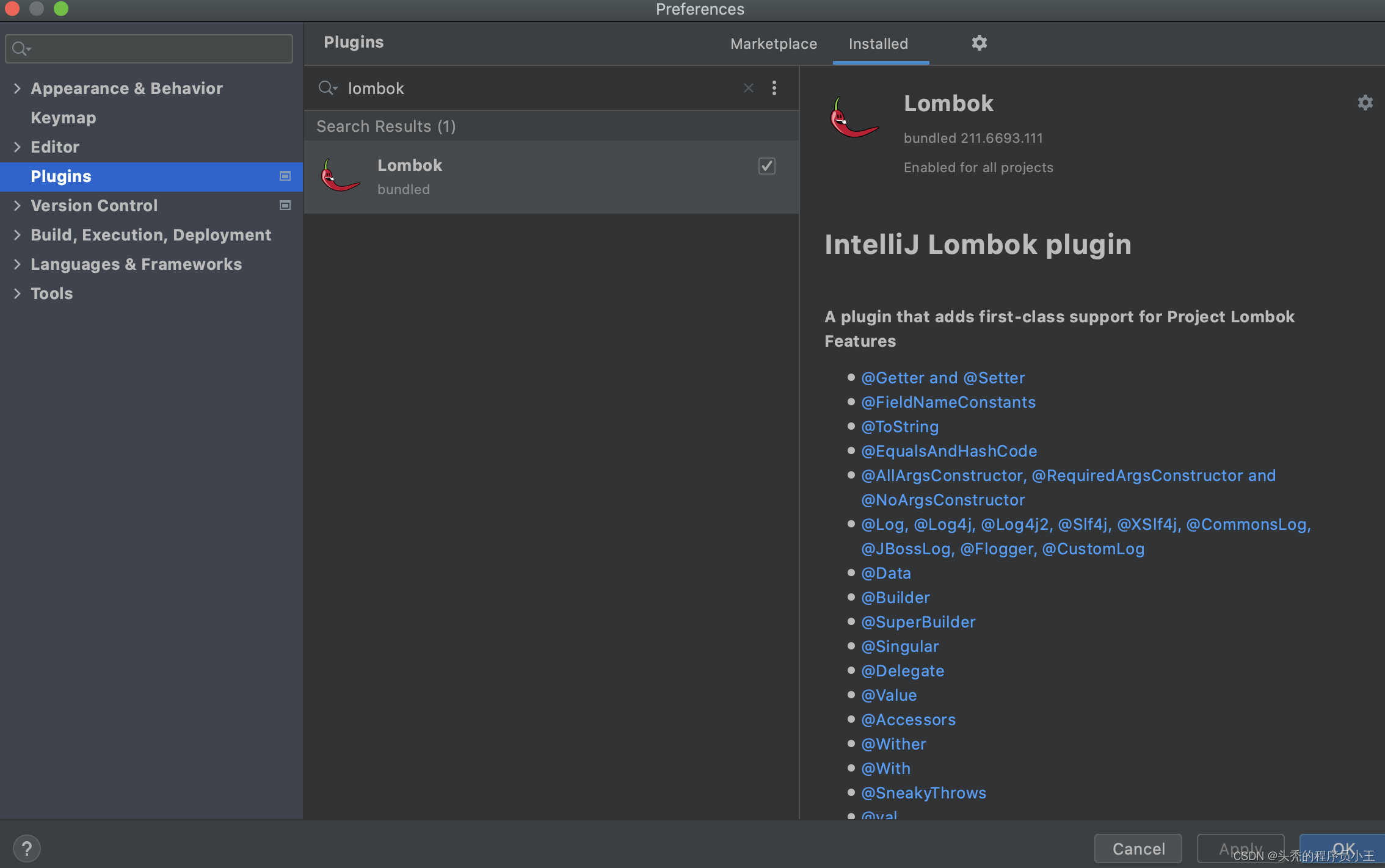Screen dimensions: 1385x868
Task: Click the plugins settings gear icon
Action: click(979, 43)
